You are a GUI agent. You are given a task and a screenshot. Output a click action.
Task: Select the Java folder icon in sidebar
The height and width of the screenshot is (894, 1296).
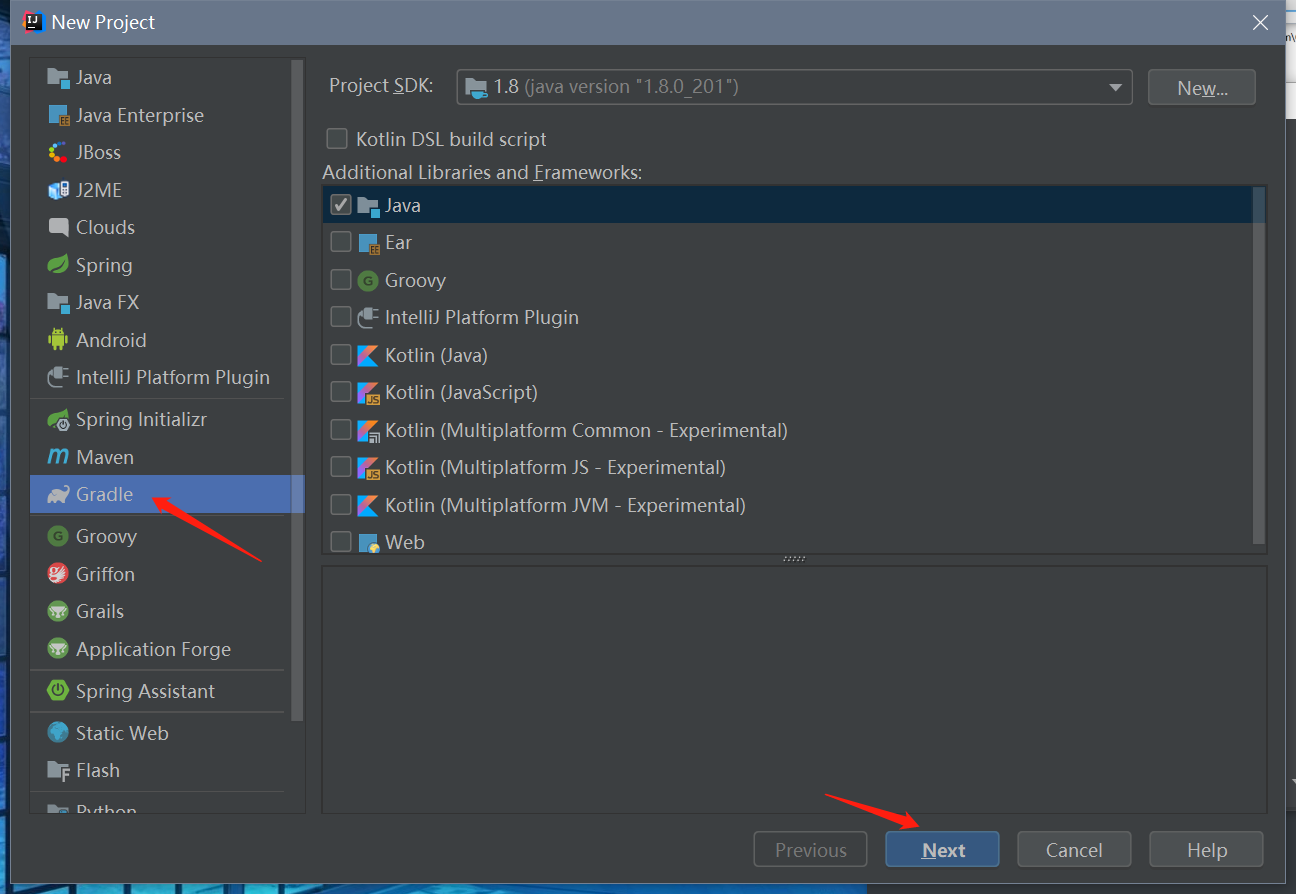pyautogui.click(x=58, y=78)
